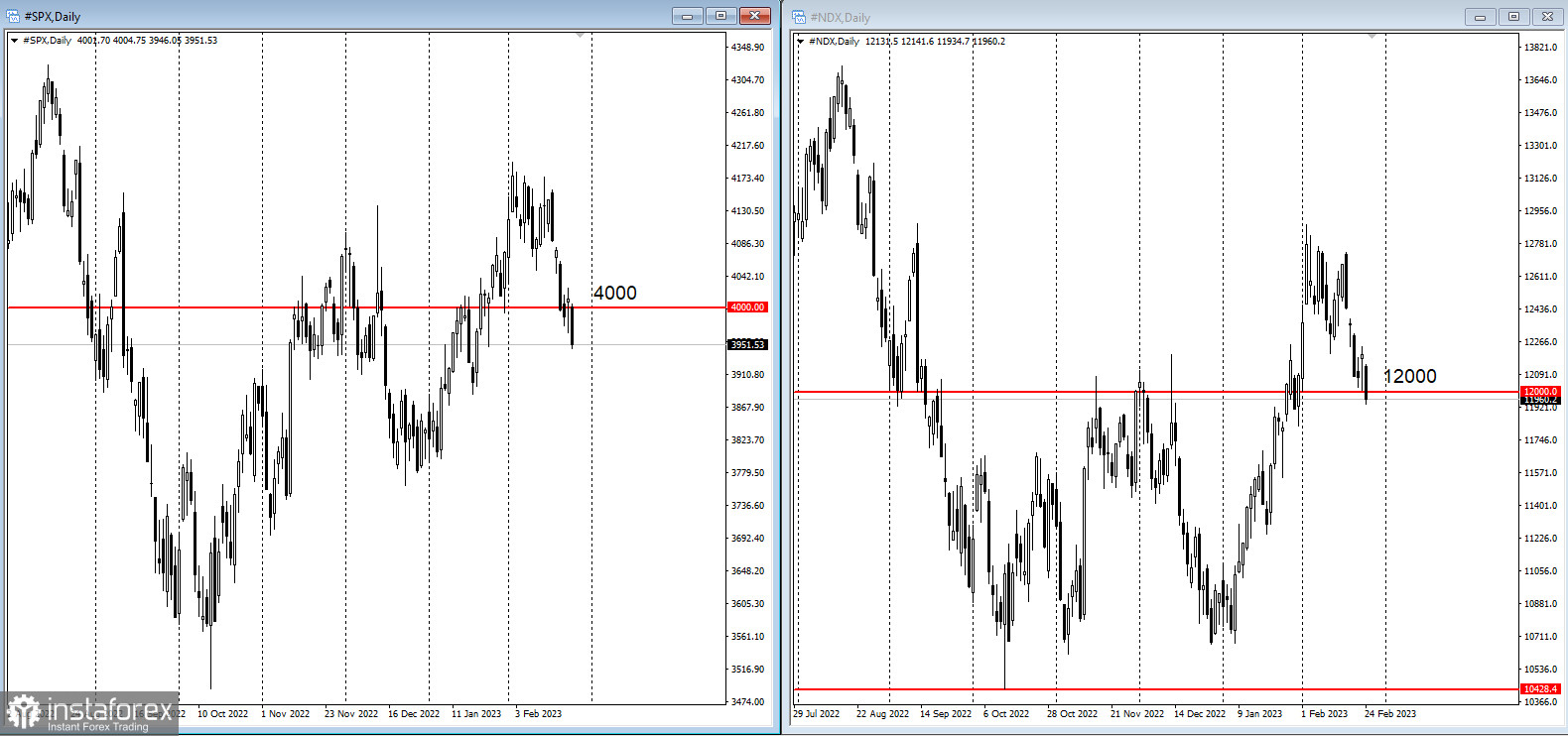Click the 10366.0 price on the NDX scale
Image resolution: width=1568 pixels, height=736 pixels.
[x=1540, y=702]
